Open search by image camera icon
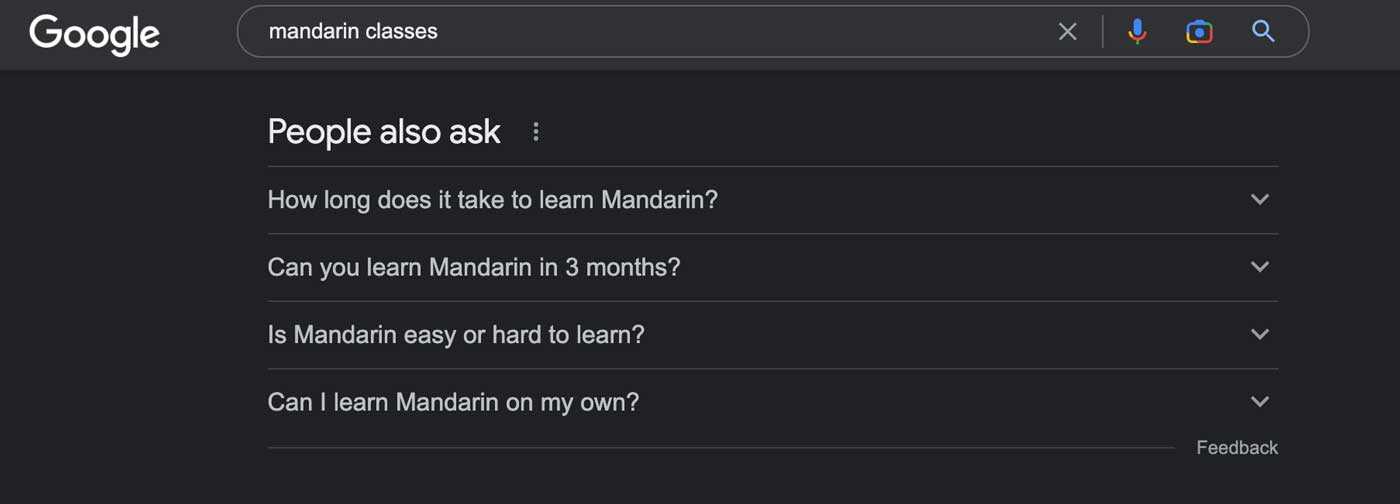Viewport: 1400px width, 504px height. click(1199, 32)
